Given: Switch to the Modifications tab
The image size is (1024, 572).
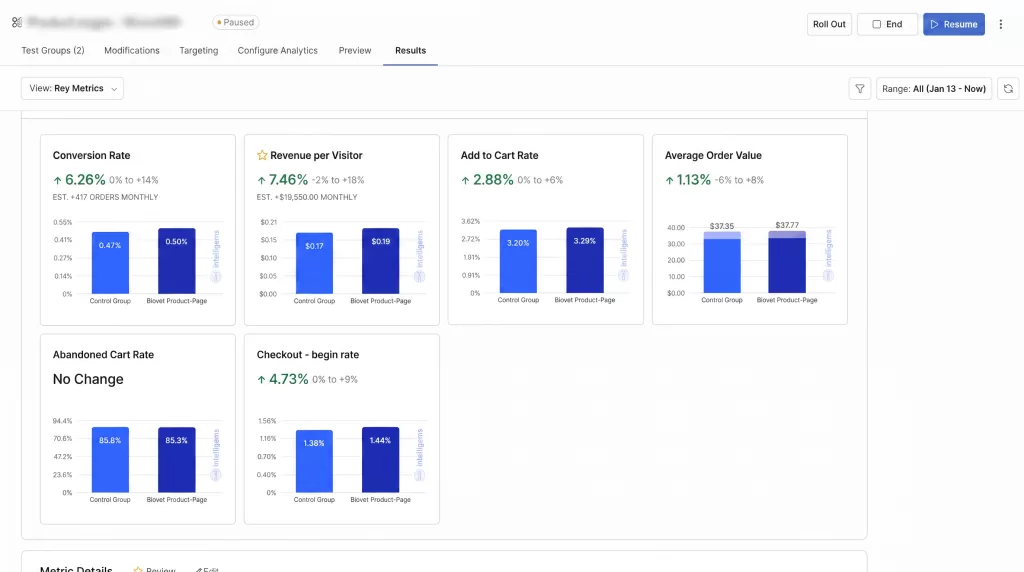Looking at the screenshot, I should pos(132,50).
